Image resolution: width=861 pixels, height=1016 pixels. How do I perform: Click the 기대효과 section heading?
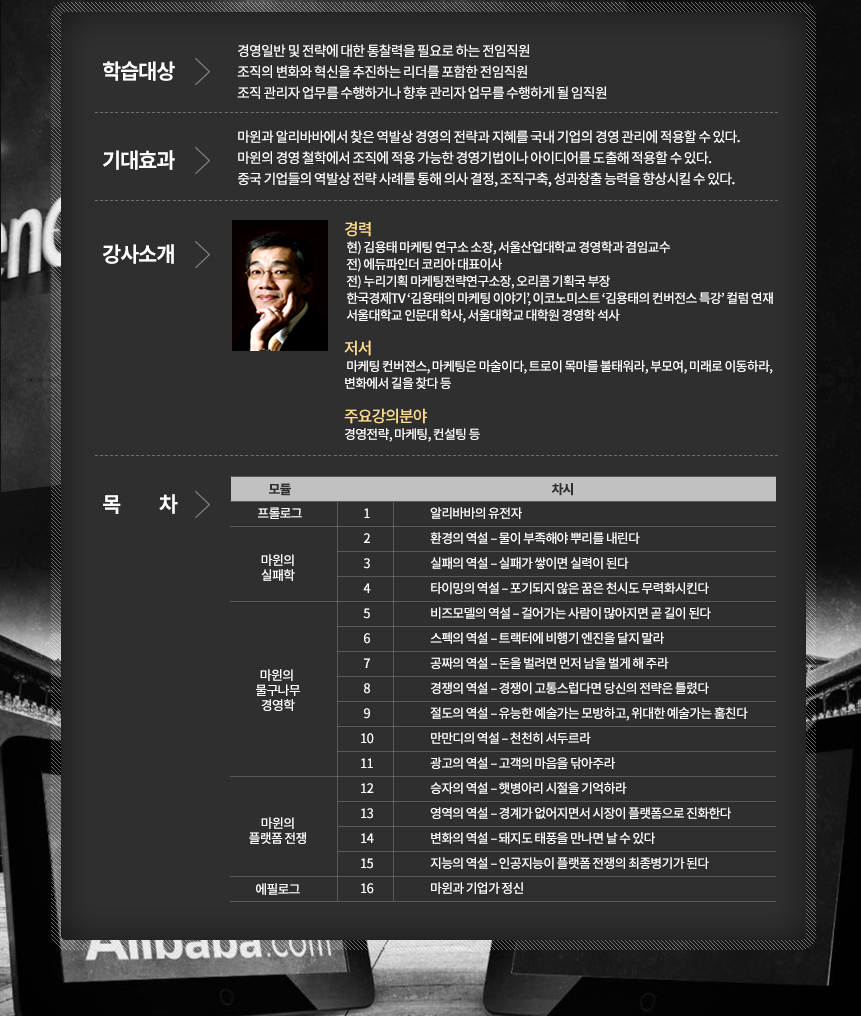(139, 160)
